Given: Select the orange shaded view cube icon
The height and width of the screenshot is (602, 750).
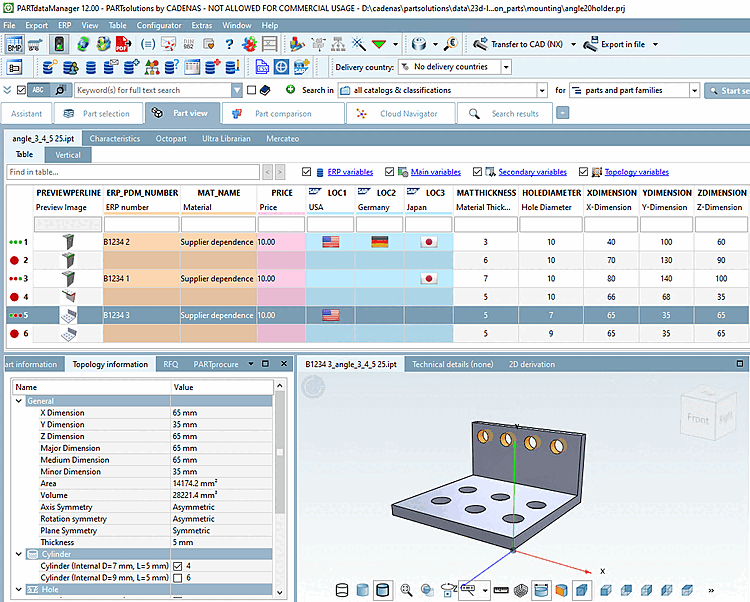Looking at the screenshot, I should pos(562,590).
